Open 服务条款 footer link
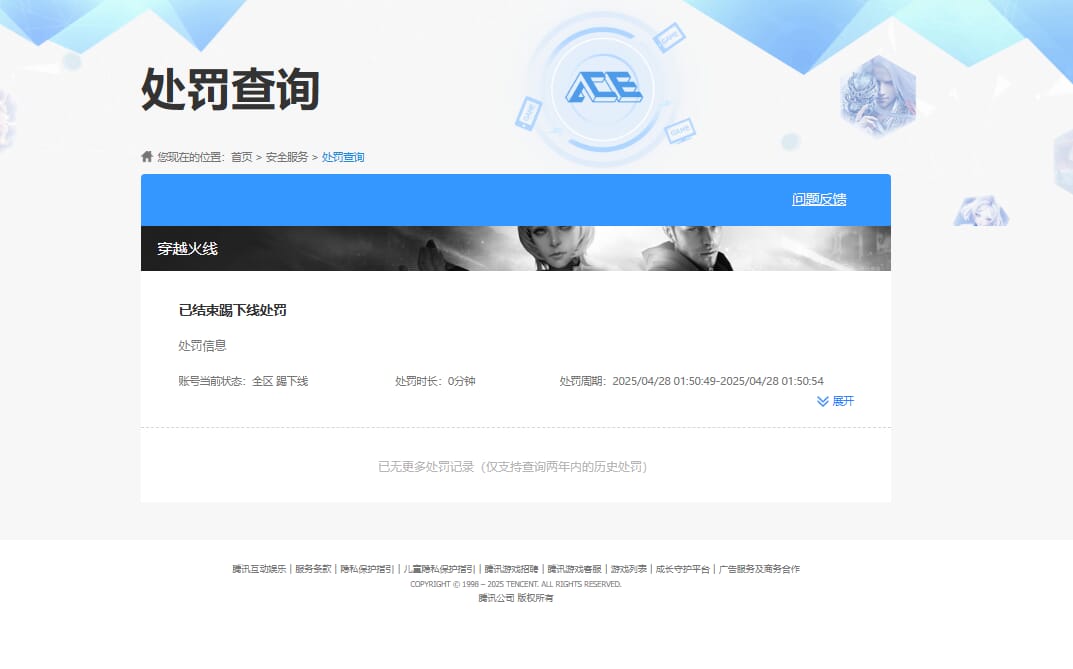 coord(313,568)
